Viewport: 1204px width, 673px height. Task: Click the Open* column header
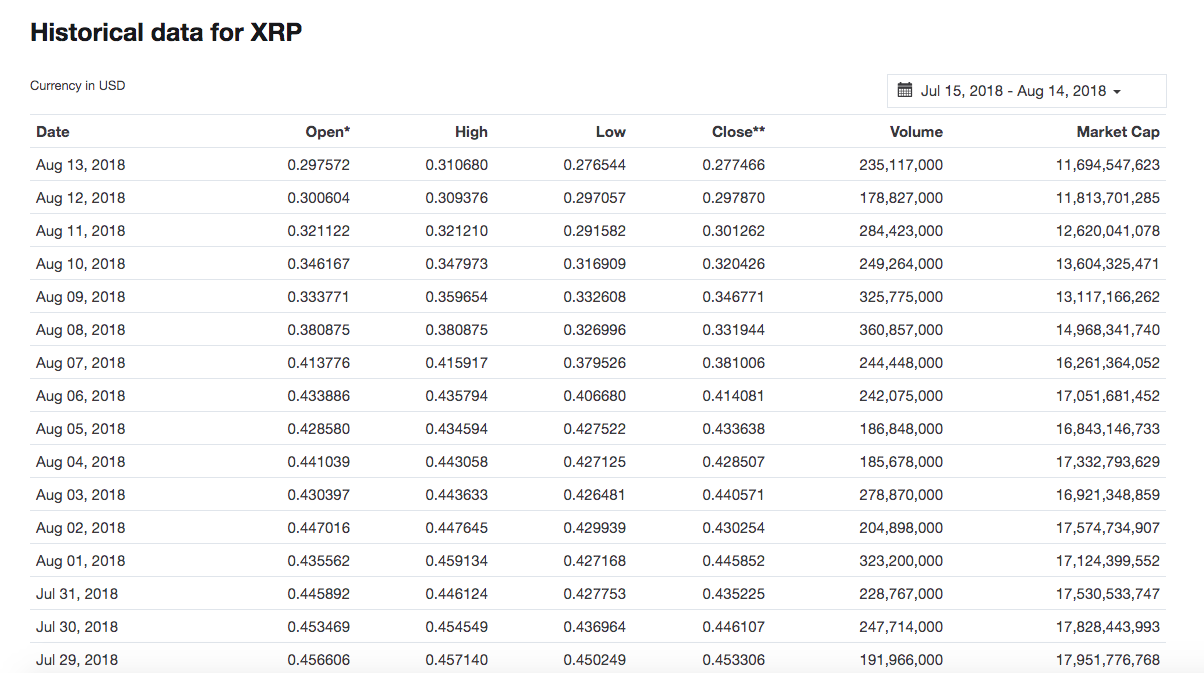[328, 132]
